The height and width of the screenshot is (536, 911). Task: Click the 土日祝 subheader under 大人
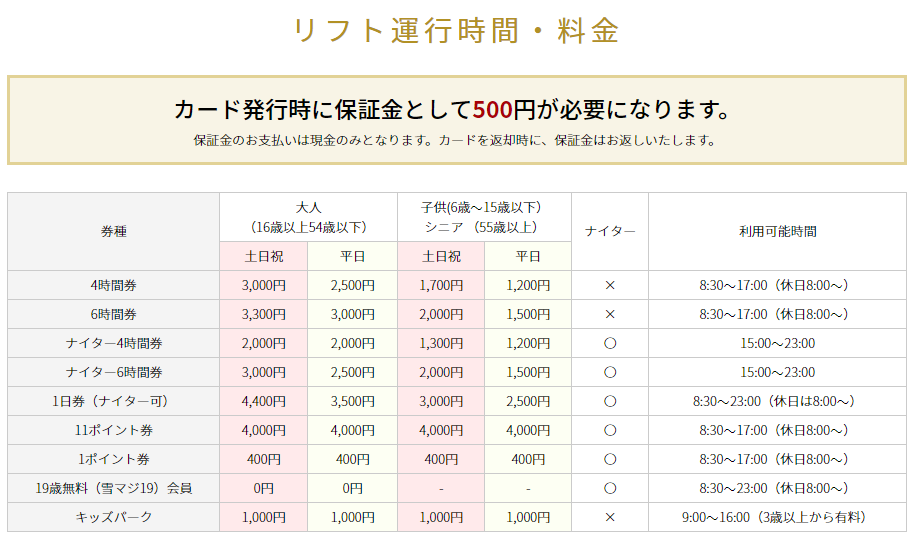tap(264, 257)
